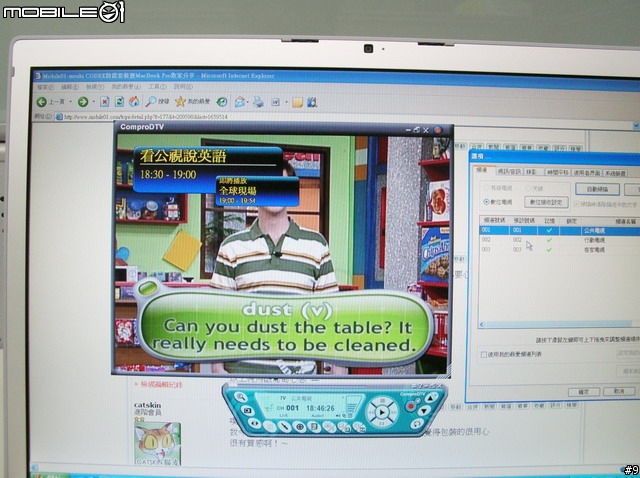Click the eye-shaped button on ComproDTV remote

pos(255,423)
